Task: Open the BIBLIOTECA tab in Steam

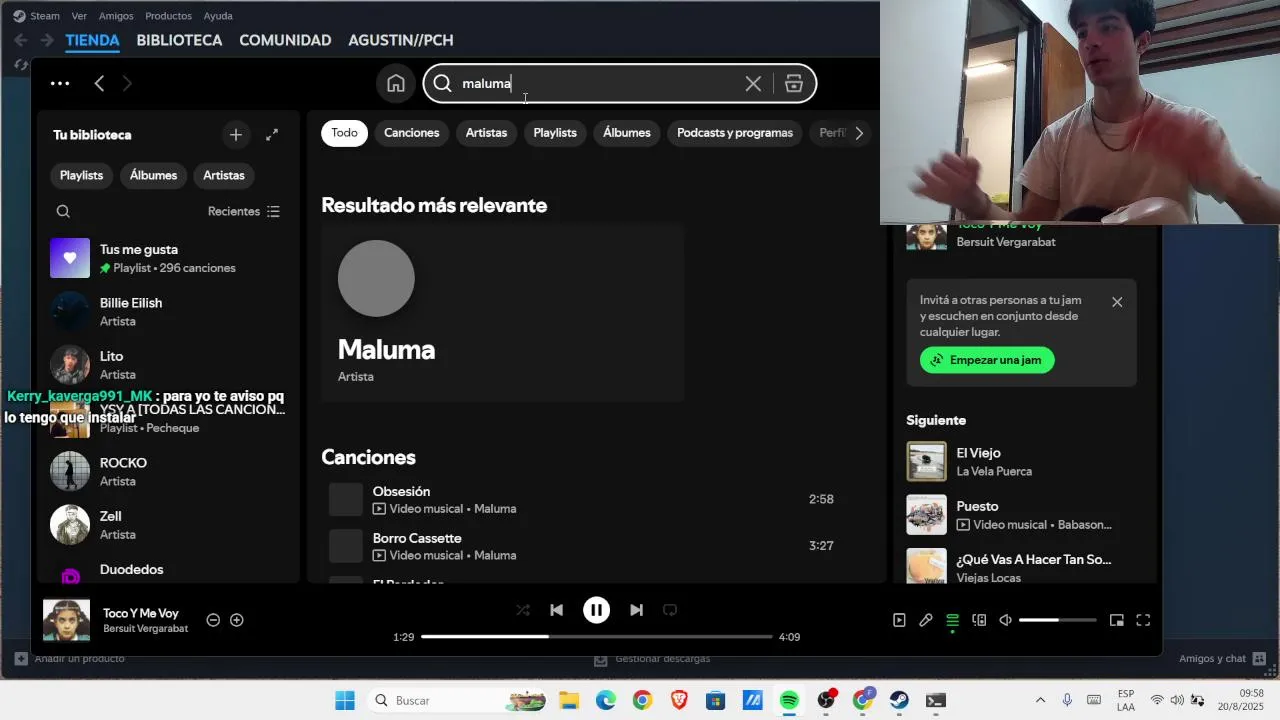Action: 179,40
